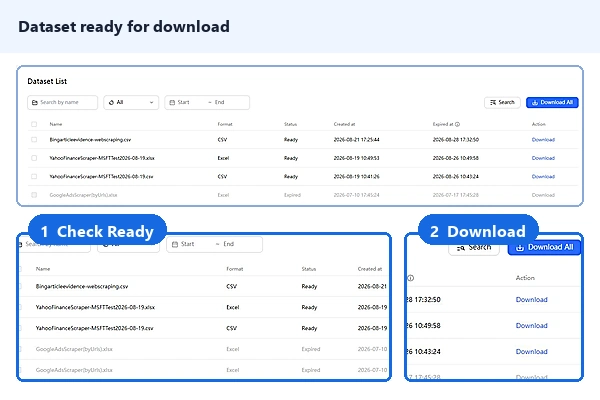This screenshot has width=600, height=400.
Task: Click the Action header in the enlarged Download panel
Action: pyautogui.click(x=525, y=278)
